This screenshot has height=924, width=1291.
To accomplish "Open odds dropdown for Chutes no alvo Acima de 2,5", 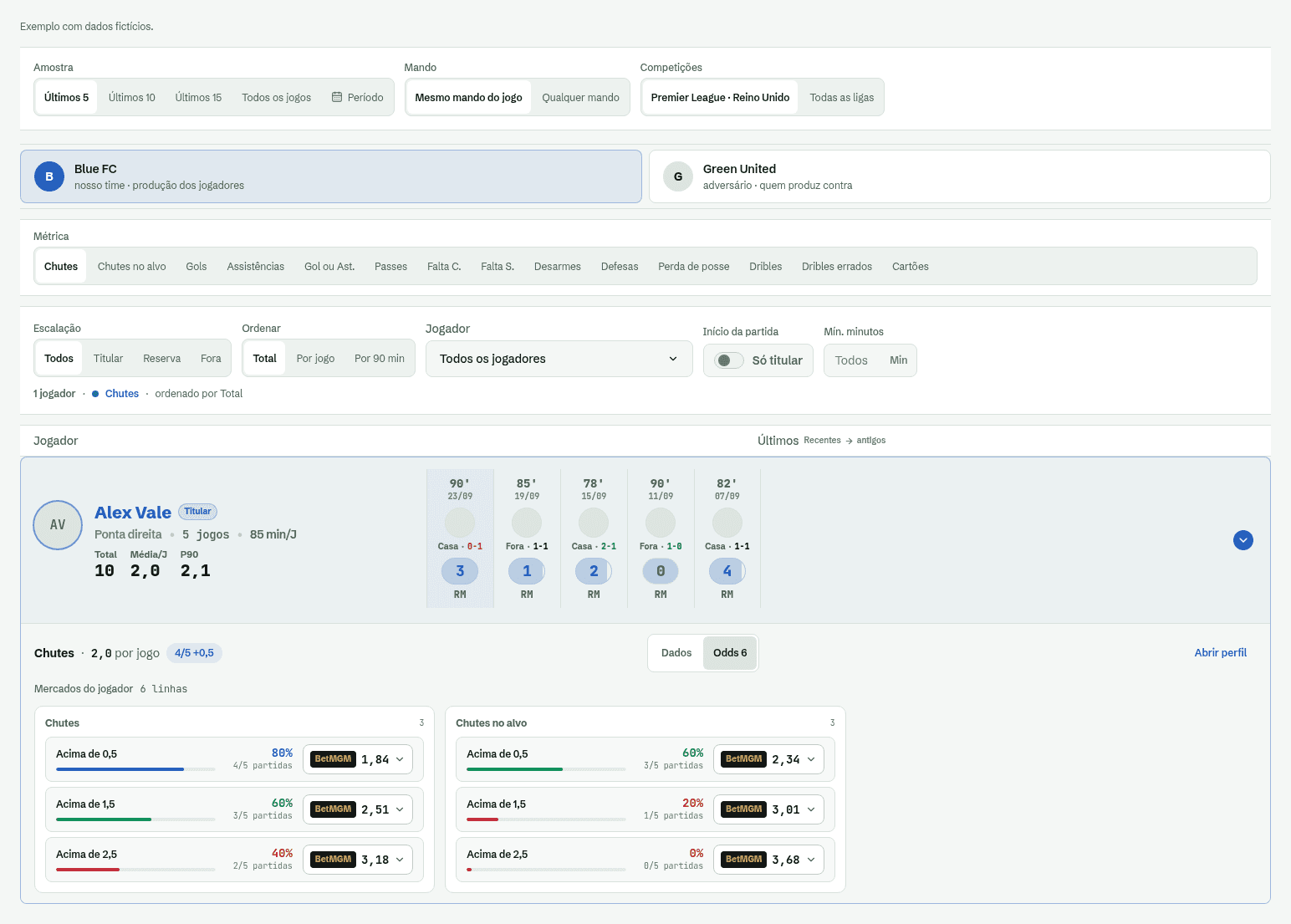I will (x=768, y=860).
